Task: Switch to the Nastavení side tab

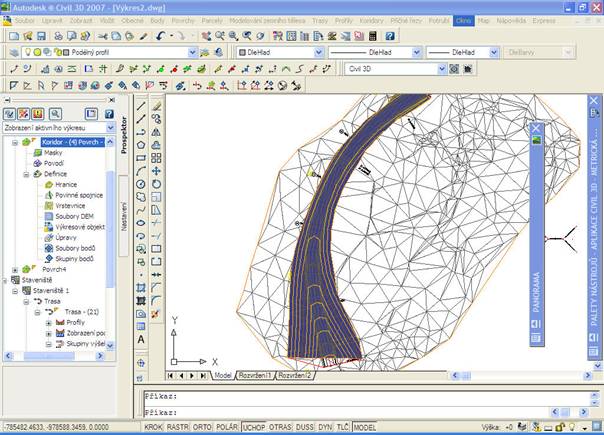Action: (x=124, y=216)
